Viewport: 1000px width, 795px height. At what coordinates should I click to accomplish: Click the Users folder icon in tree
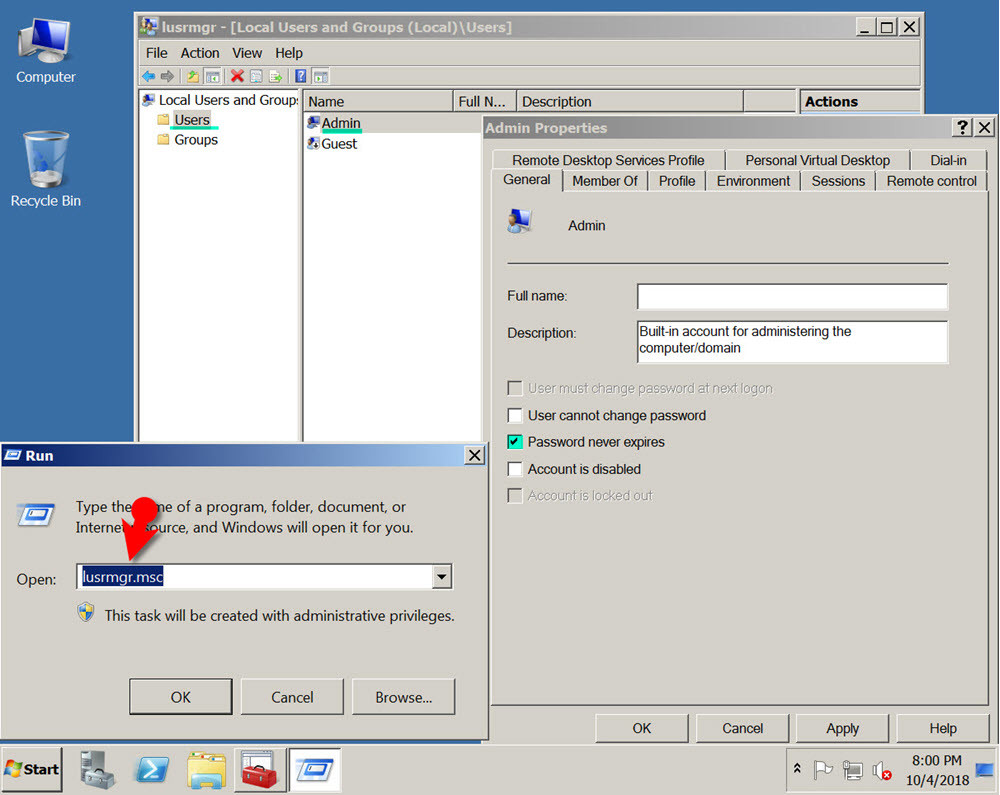tap(163, 120)
